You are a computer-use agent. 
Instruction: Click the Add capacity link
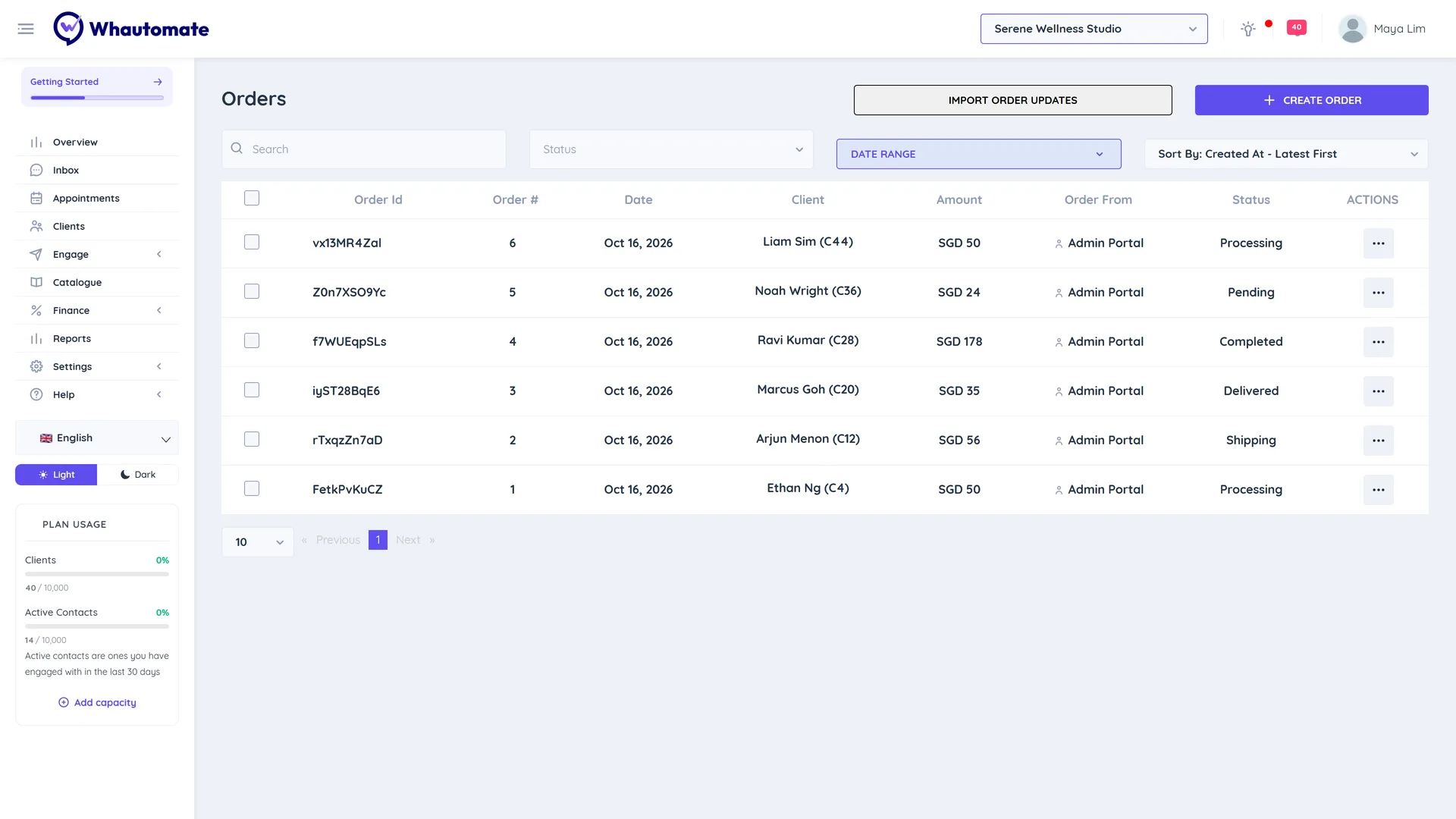click(x=97, y=703)
